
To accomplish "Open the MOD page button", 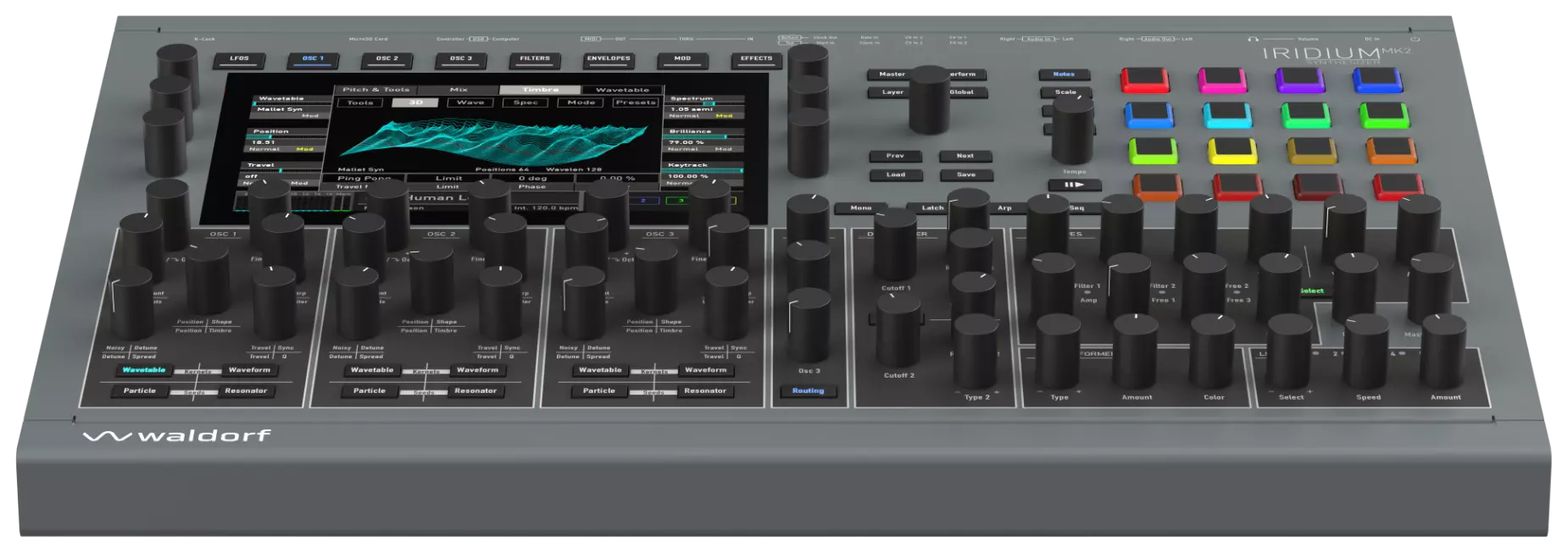I will coord(682,59).
